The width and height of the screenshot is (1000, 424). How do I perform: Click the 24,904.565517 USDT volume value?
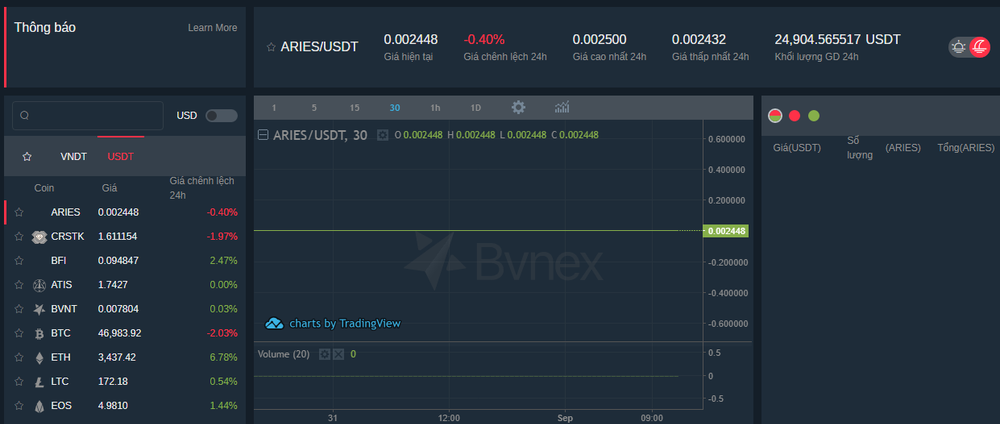pos(837,40)
